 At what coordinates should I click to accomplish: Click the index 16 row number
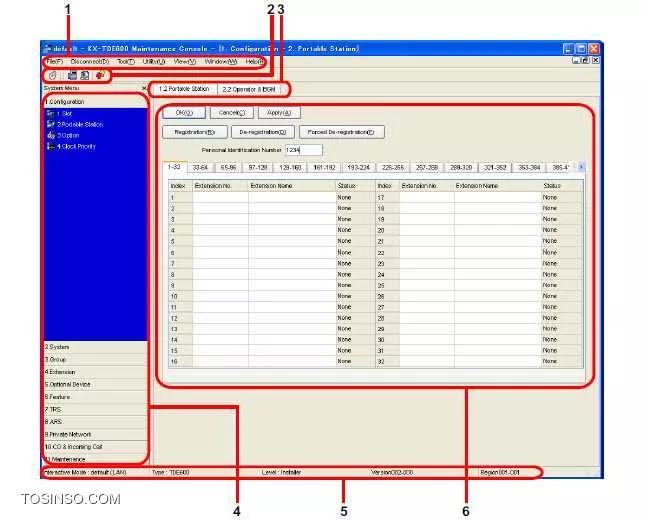click(180, 361)
